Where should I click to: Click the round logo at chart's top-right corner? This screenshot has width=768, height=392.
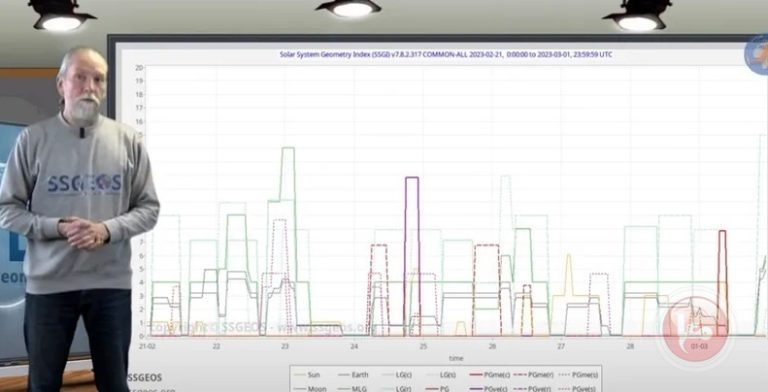click(x=757, y=54)
